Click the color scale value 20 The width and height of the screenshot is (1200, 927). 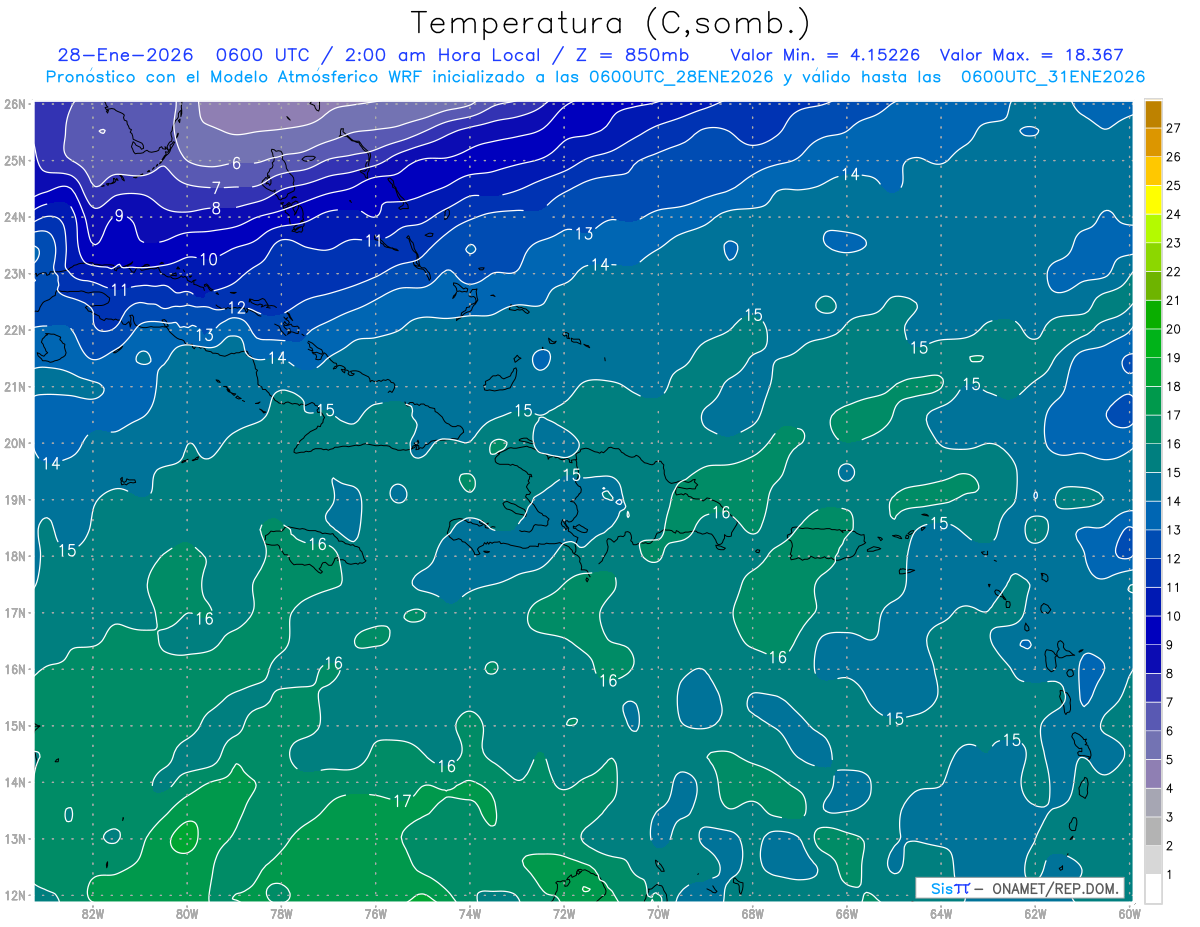(1173, 329)
